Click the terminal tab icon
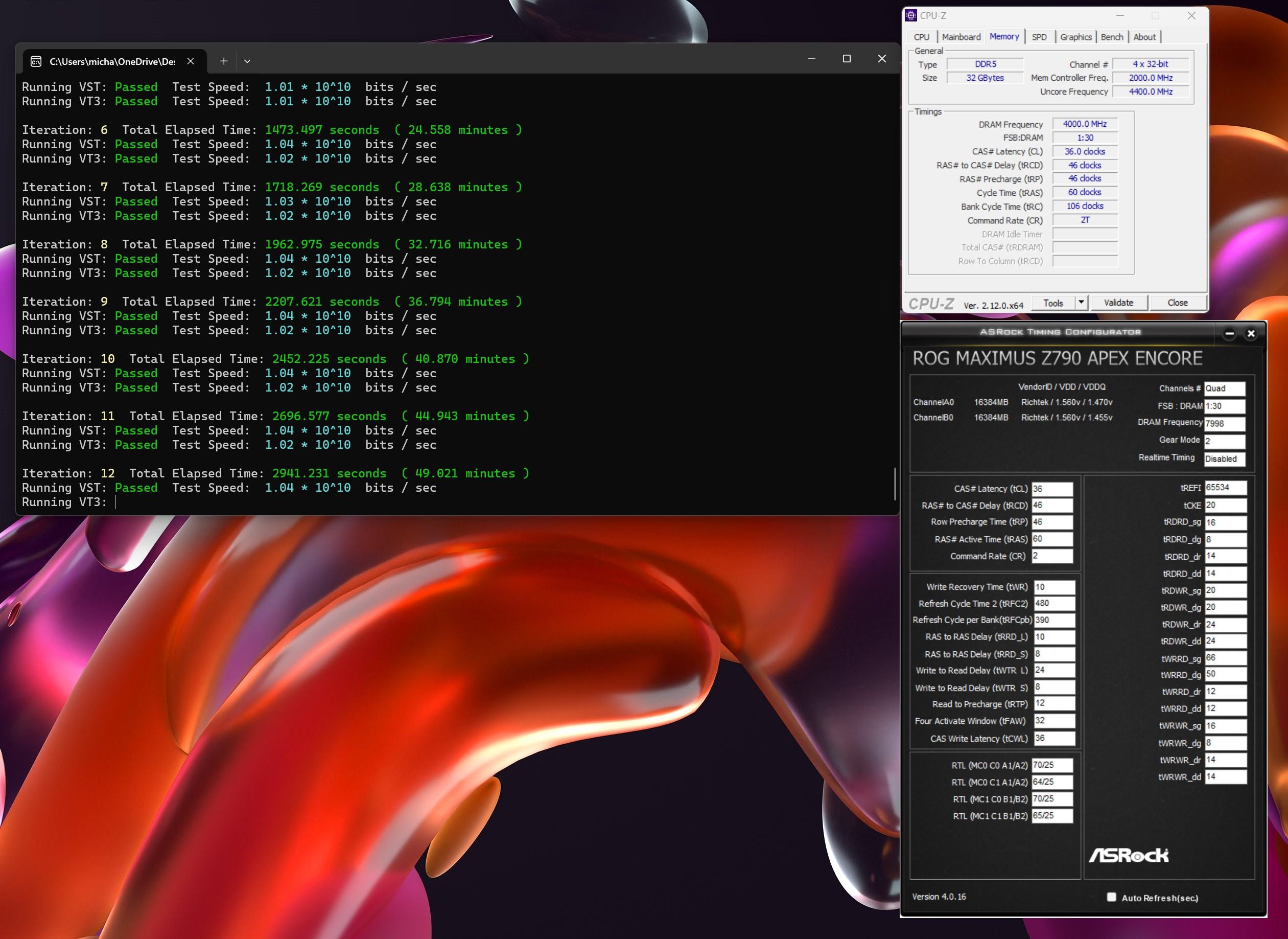Screen dimensions: 1288x939 pos(36,61)
